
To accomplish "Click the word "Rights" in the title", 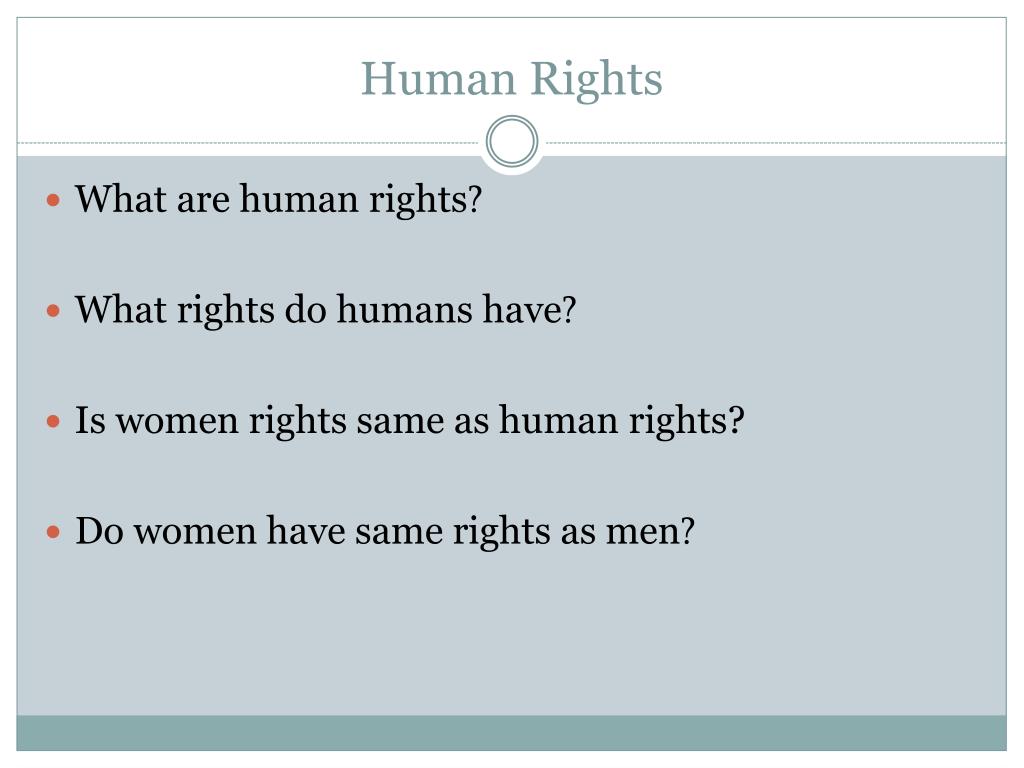I will pyautogui.click(x=596, y=81).
